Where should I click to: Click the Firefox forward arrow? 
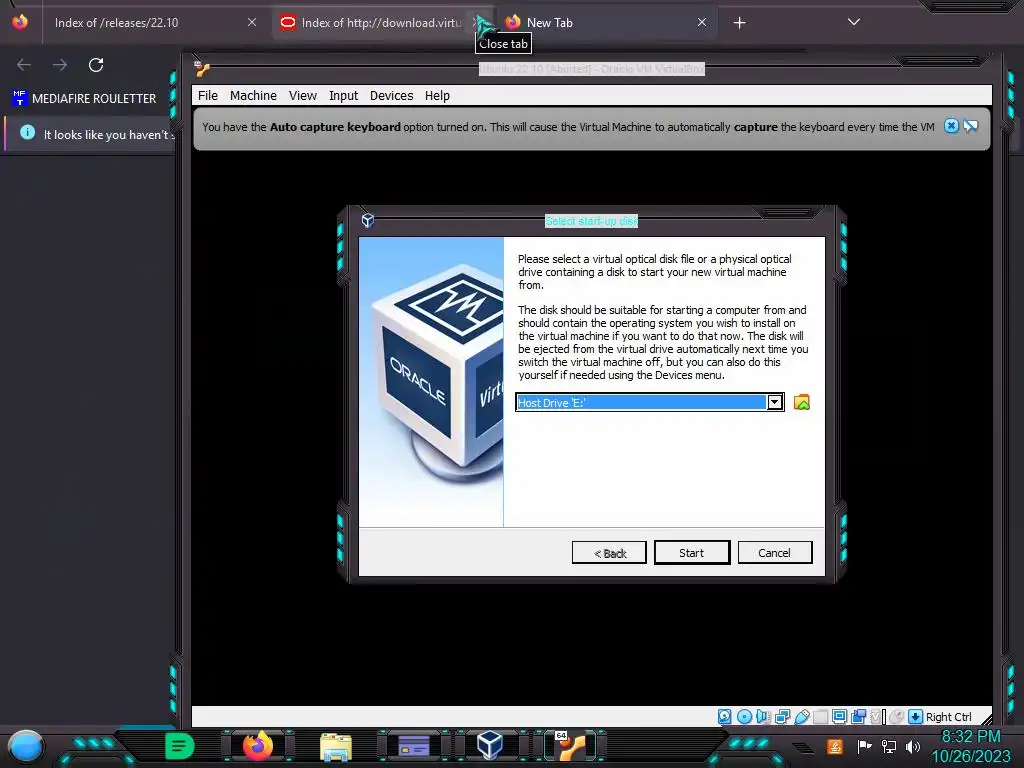click(60, 65)
